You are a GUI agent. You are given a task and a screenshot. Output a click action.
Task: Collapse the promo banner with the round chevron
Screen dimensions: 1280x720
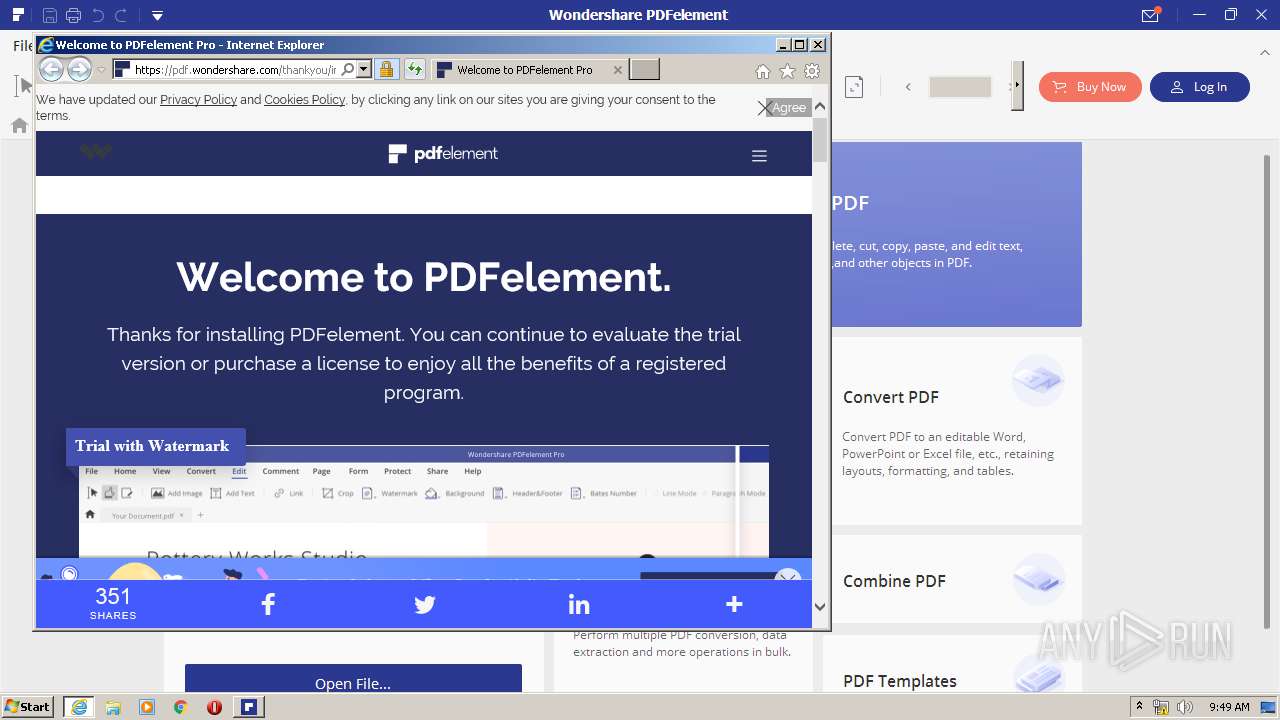pyautogui.click(x=788, y=577)
